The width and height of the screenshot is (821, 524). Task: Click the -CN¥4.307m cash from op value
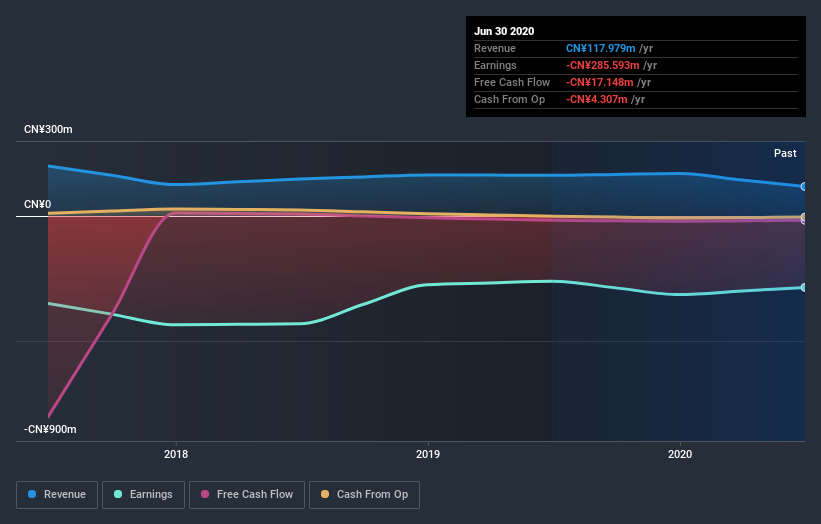(596, 99)
